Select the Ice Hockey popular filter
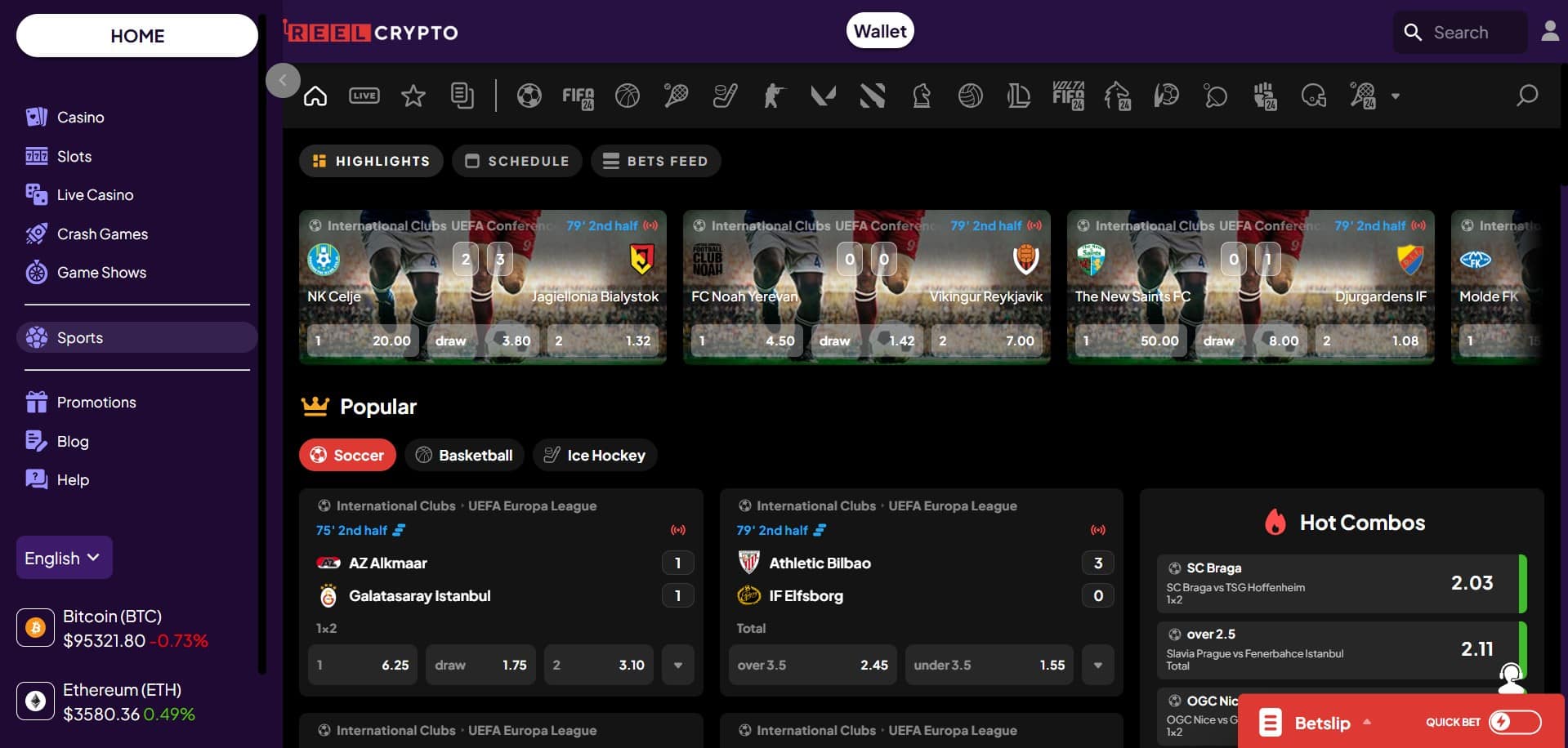 (x=595, y=455)
